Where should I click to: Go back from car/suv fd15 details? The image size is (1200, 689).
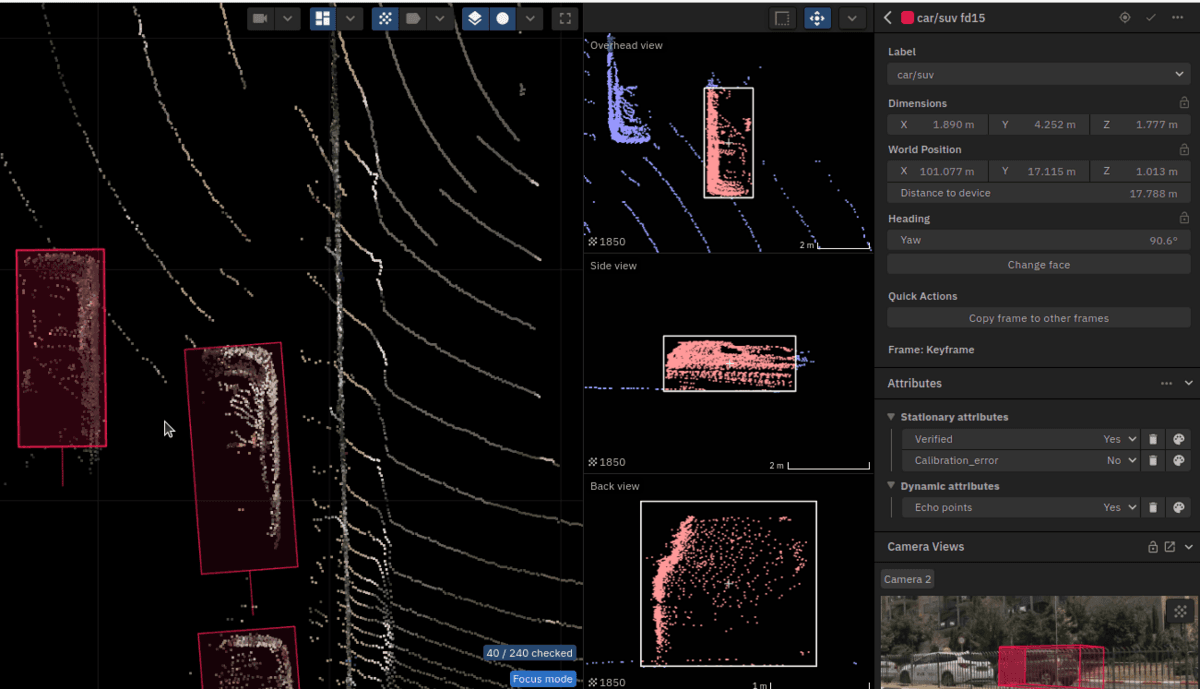point(887,18)
